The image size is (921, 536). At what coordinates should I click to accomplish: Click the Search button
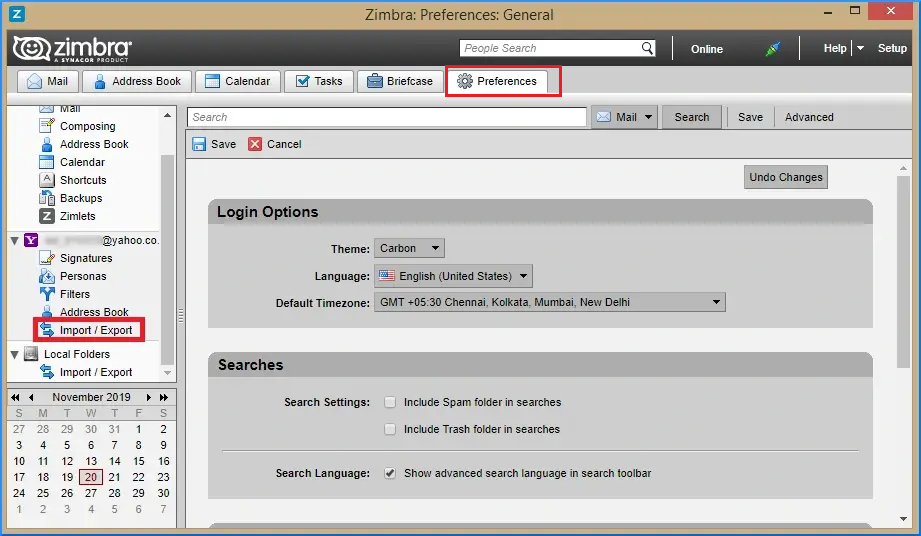691,117
